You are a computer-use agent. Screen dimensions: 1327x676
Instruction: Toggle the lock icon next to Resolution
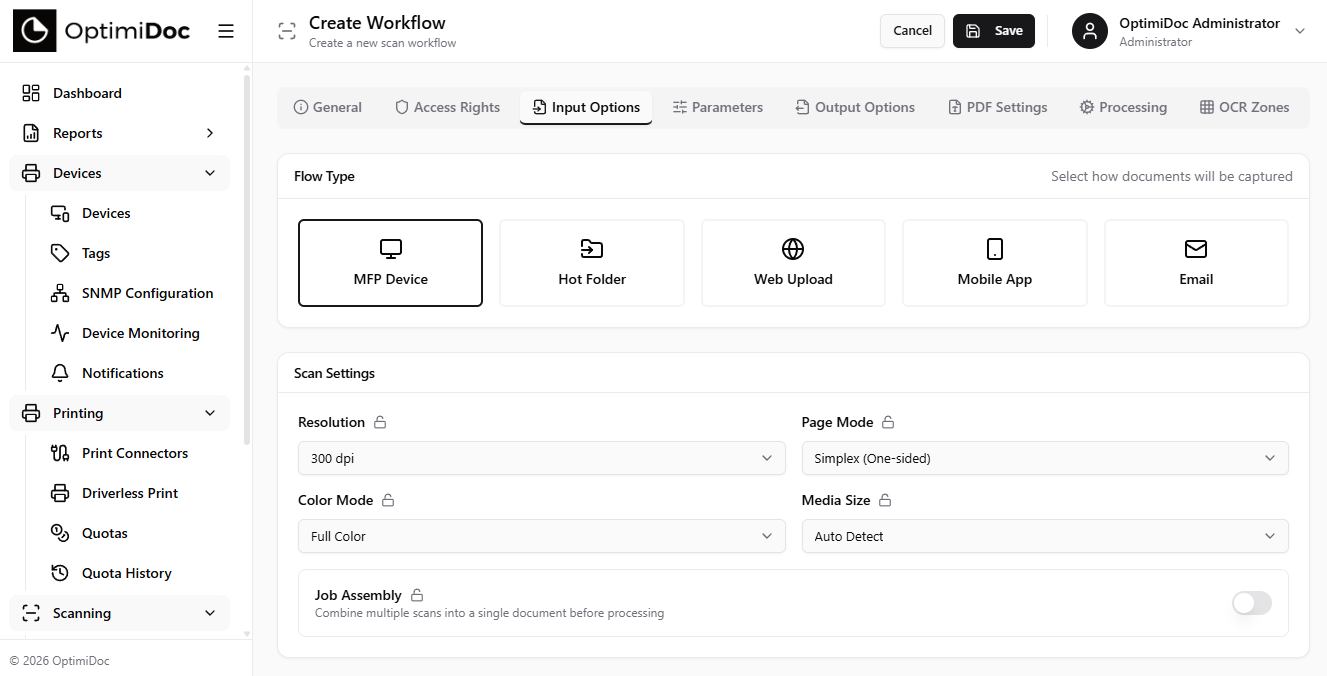click(380, 422)
